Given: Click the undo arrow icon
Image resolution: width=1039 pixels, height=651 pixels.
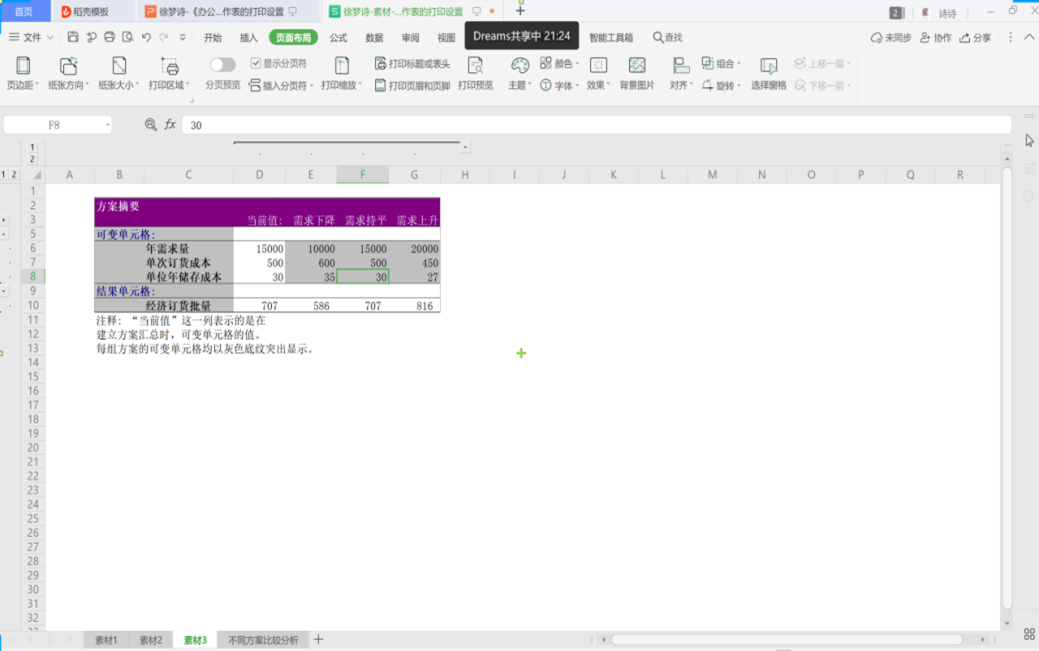Looking at the screenshot, I should pos(146,37).
